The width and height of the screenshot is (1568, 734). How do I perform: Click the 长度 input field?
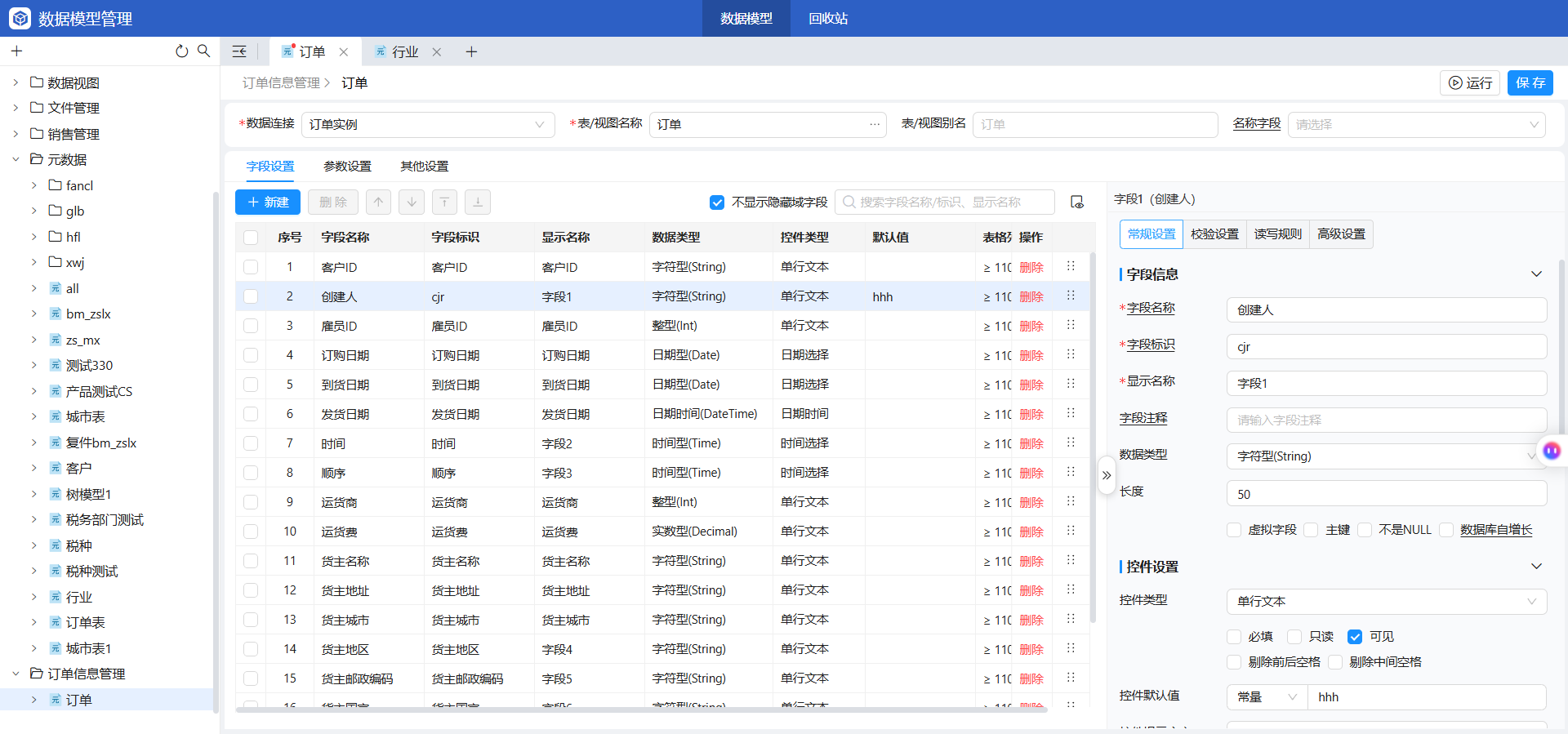[1387, 494]
